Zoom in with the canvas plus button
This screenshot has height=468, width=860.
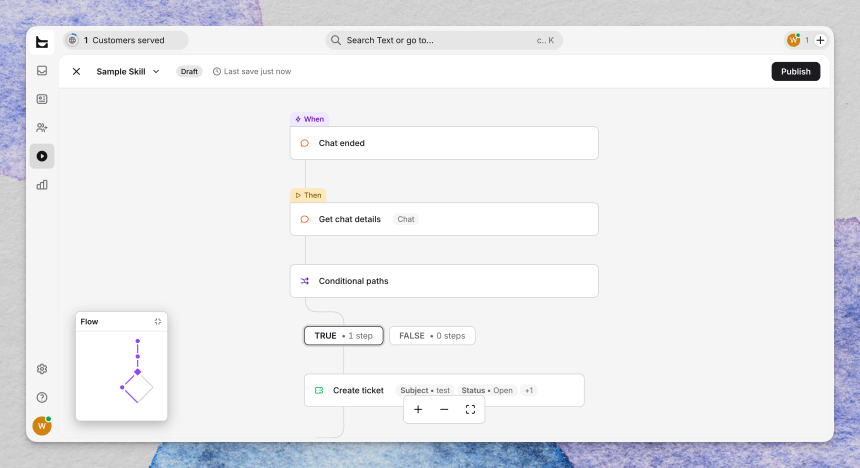(418, 410)
